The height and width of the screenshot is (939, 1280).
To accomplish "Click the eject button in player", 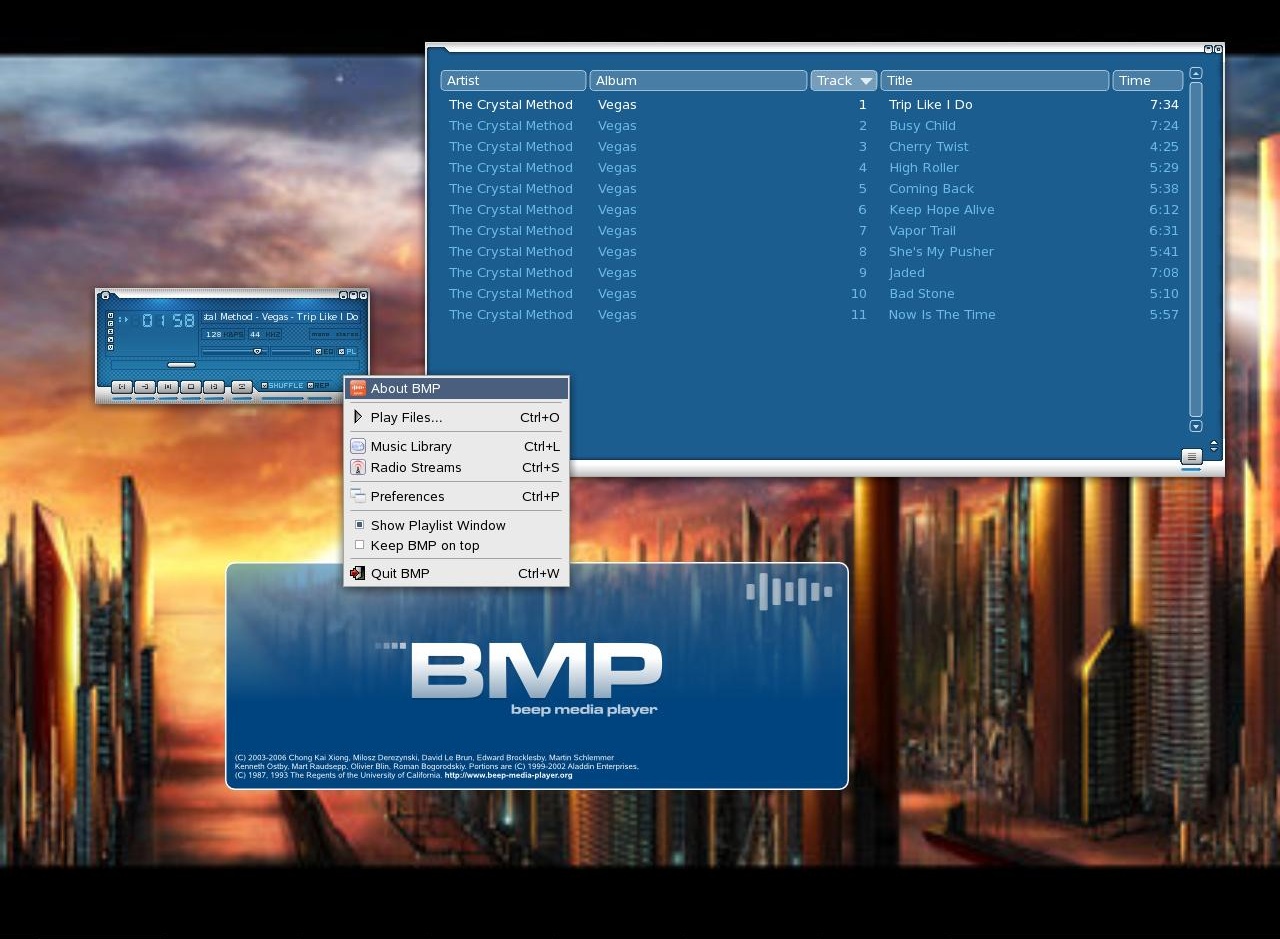I will pos(242,387).
